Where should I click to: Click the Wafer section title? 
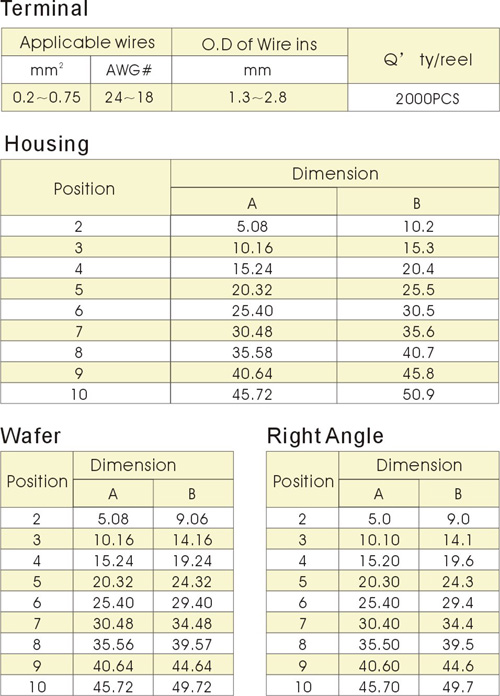point(30,435)
